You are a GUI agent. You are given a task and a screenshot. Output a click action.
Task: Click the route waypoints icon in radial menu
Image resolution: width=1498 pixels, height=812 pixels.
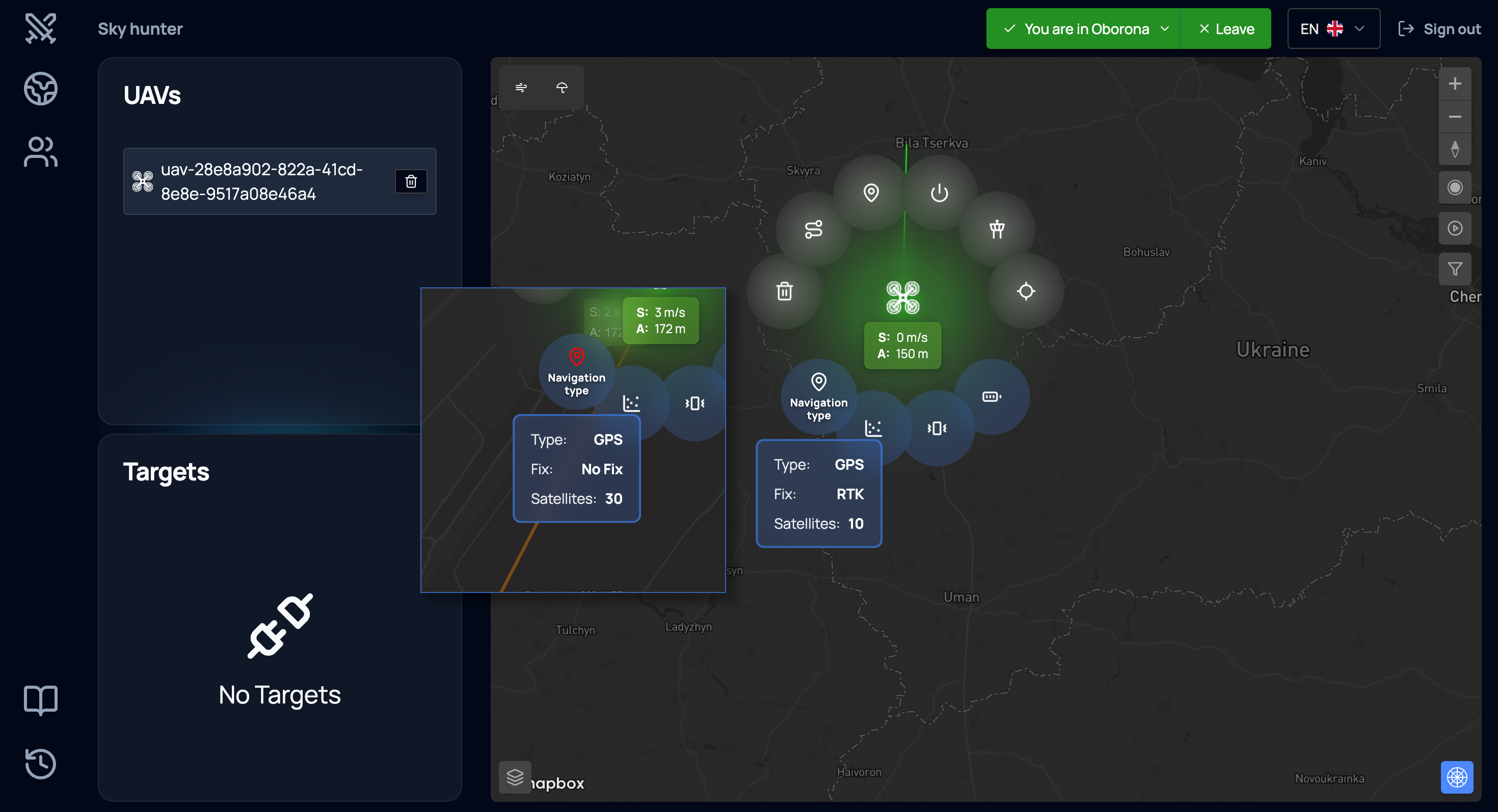(x=813, y=229)
